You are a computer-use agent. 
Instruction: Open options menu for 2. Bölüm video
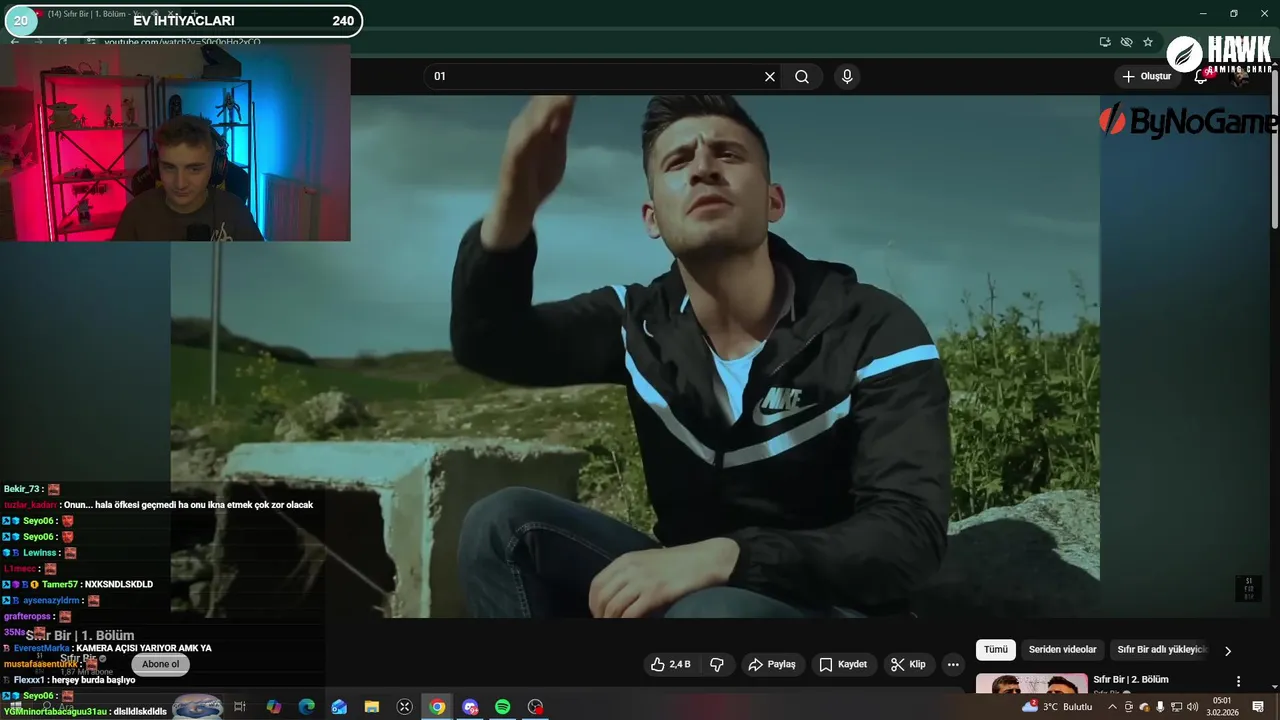pyautogui.click(x=1238, y=681)
